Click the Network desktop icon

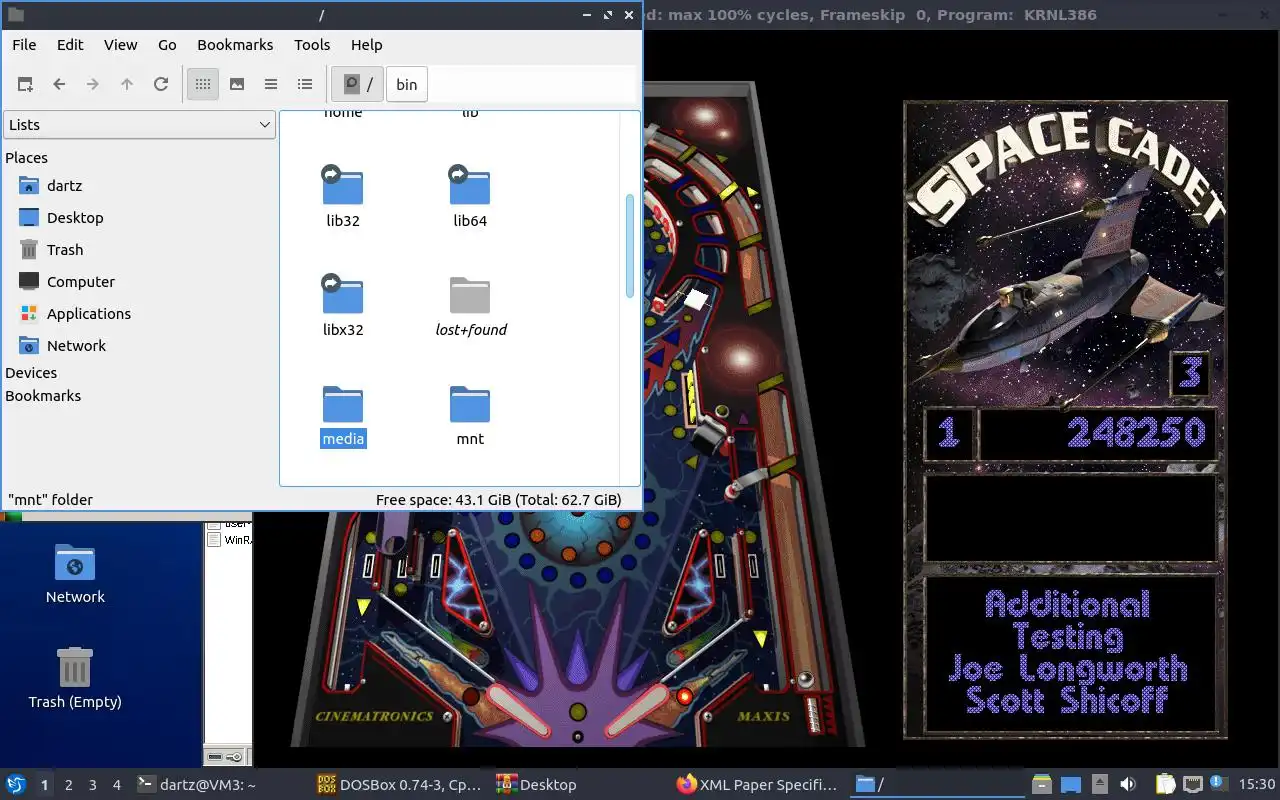coord(75,564)
